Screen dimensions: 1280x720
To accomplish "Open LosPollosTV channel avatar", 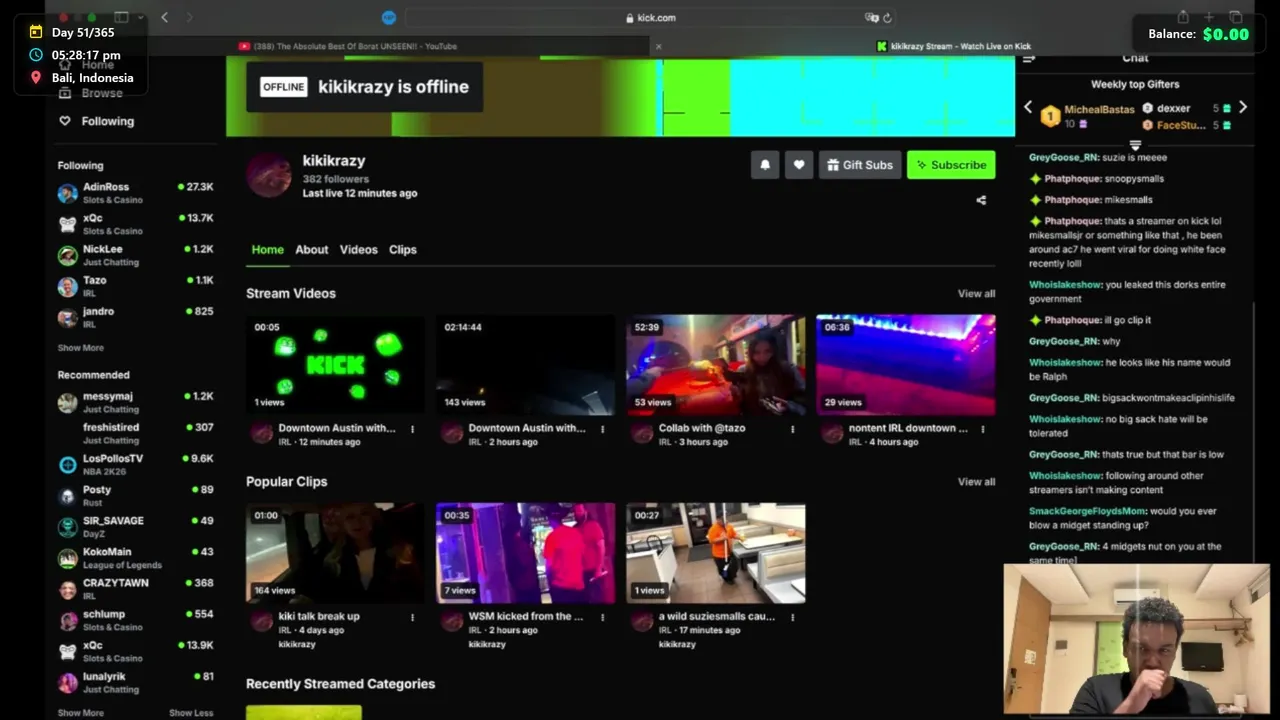I will pyautogui.click(x=67, y=465).
